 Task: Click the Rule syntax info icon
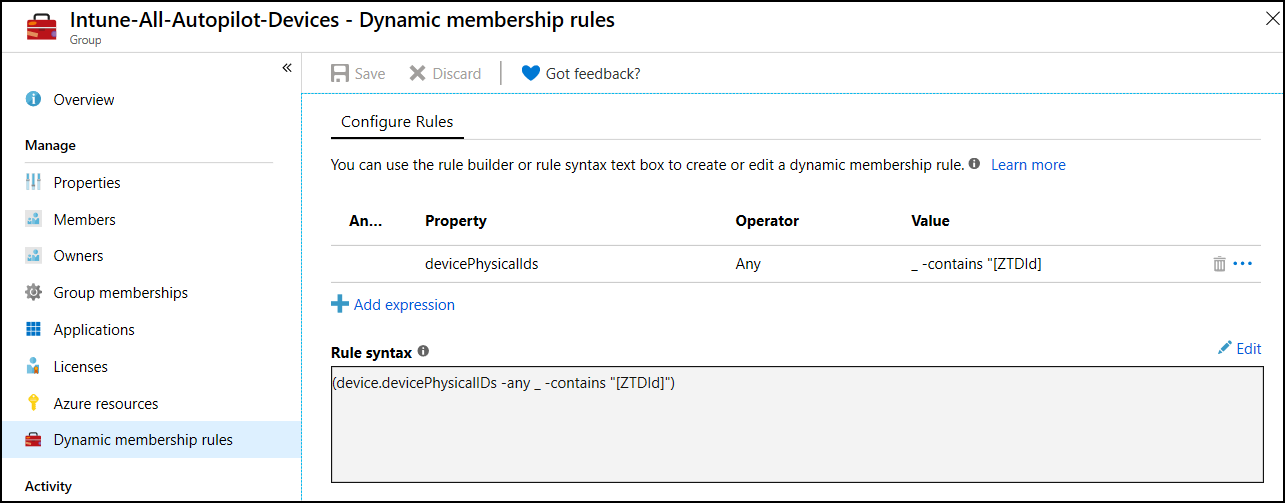click(423, 351)
